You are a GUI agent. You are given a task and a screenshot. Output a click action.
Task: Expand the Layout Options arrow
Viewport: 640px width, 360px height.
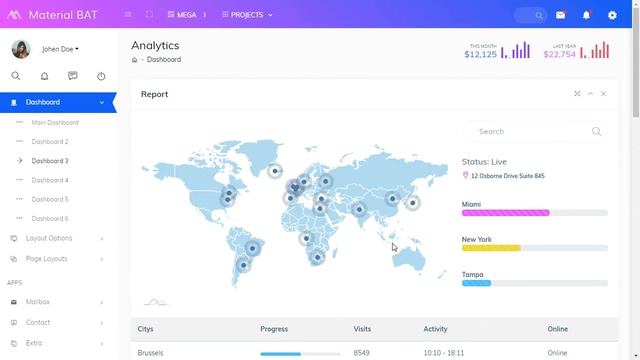tap(102, 238)
